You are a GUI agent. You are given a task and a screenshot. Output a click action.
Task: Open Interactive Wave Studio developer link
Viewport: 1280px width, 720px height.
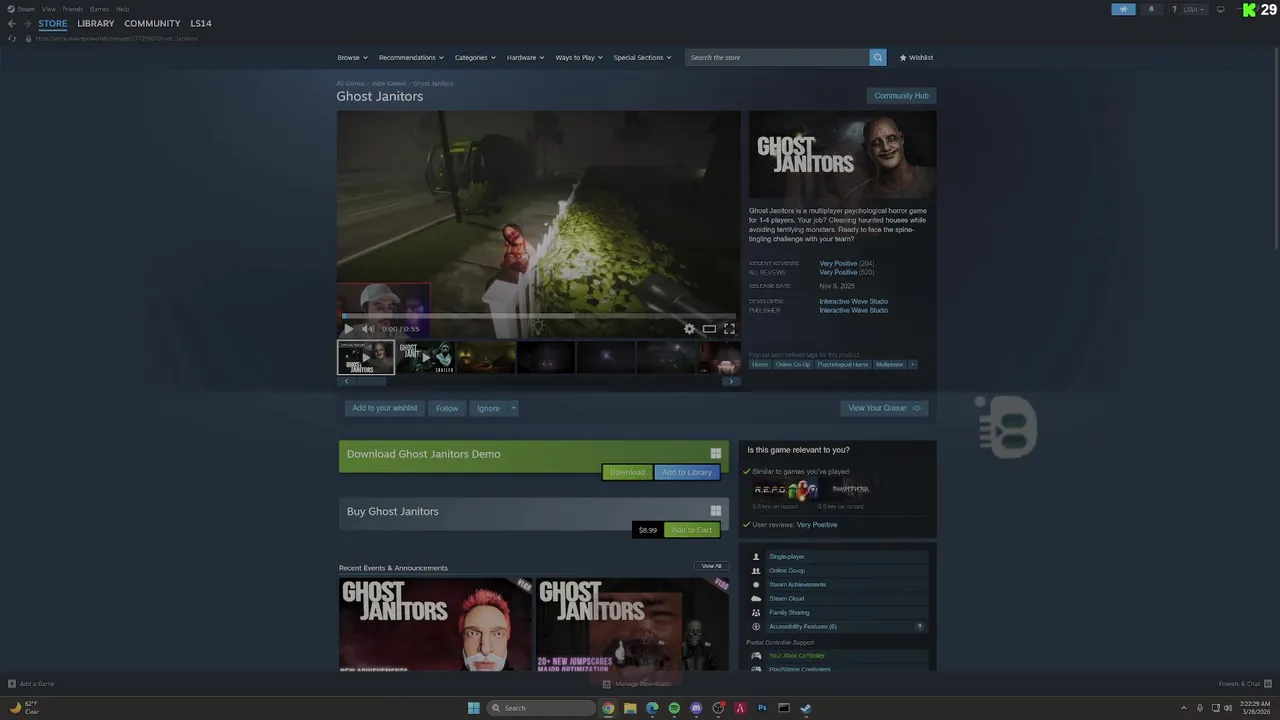click(x=853, y=301)
